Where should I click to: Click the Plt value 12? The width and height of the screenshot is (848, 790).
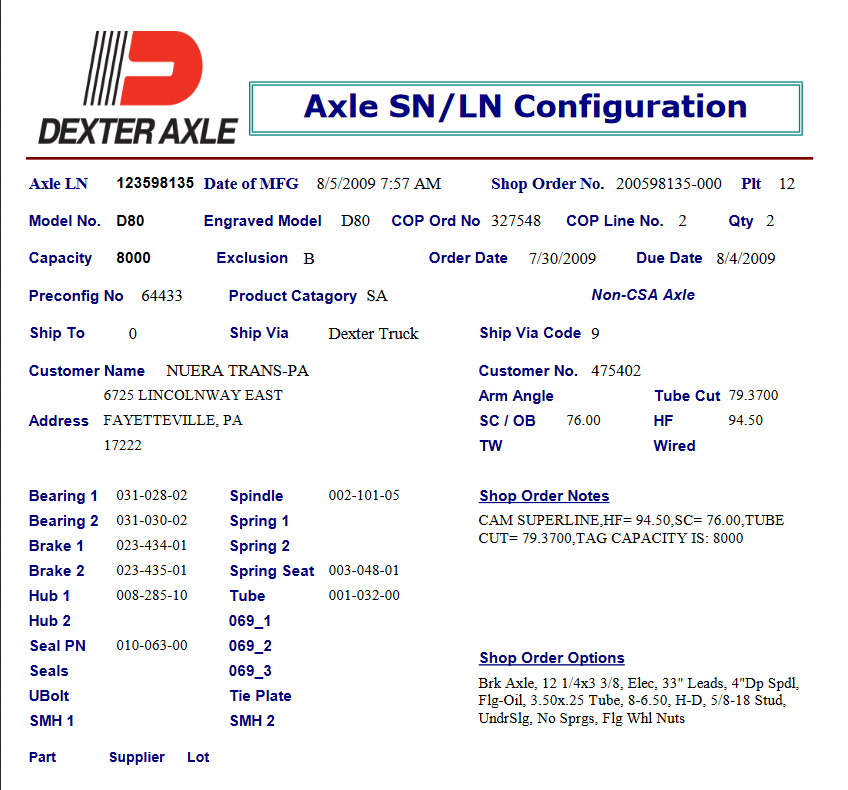click(x=787, y=184)
